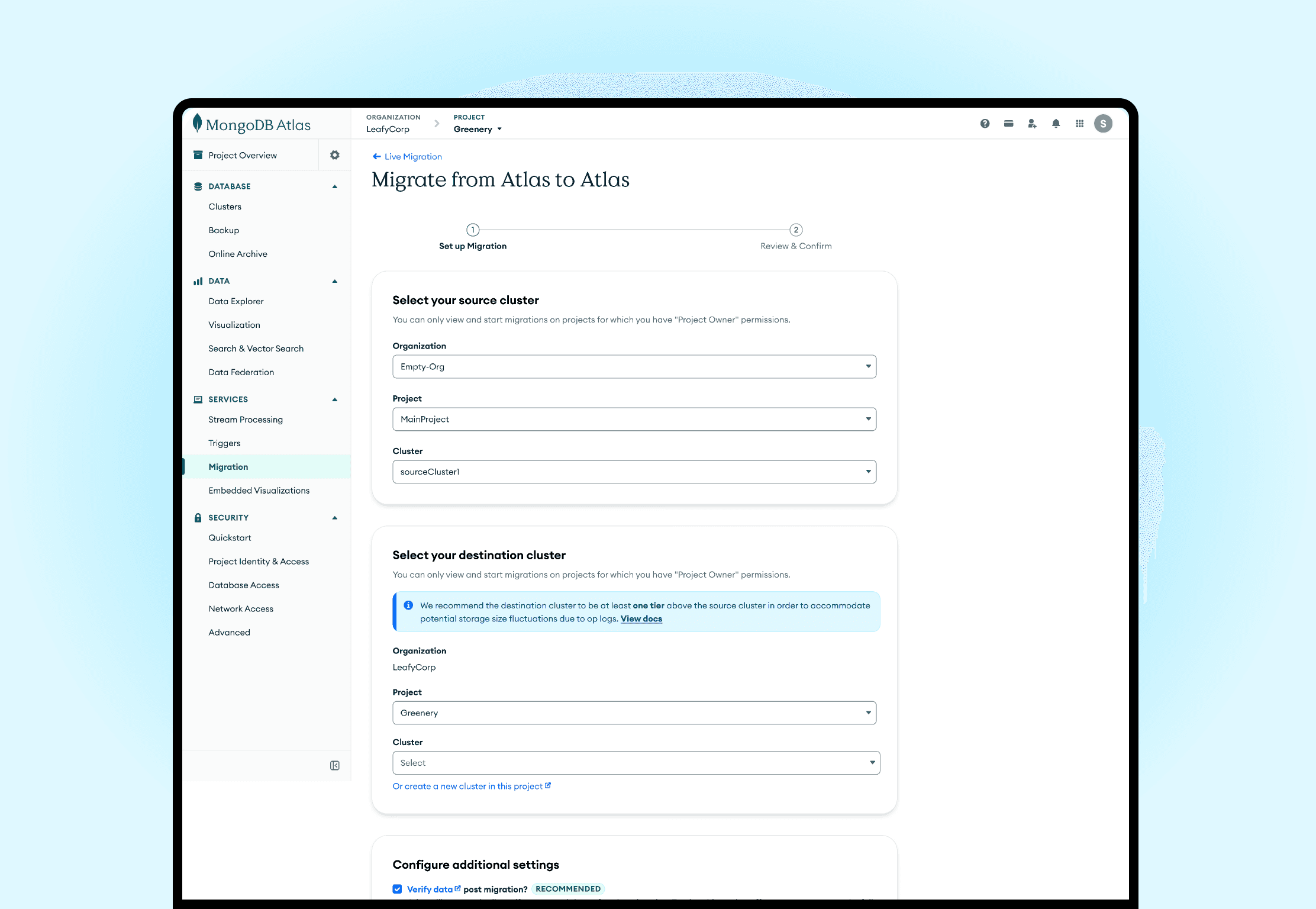Collapse the DATABASE sidebar section
This screenshot has width=1316, height=909.
[335, 186]
